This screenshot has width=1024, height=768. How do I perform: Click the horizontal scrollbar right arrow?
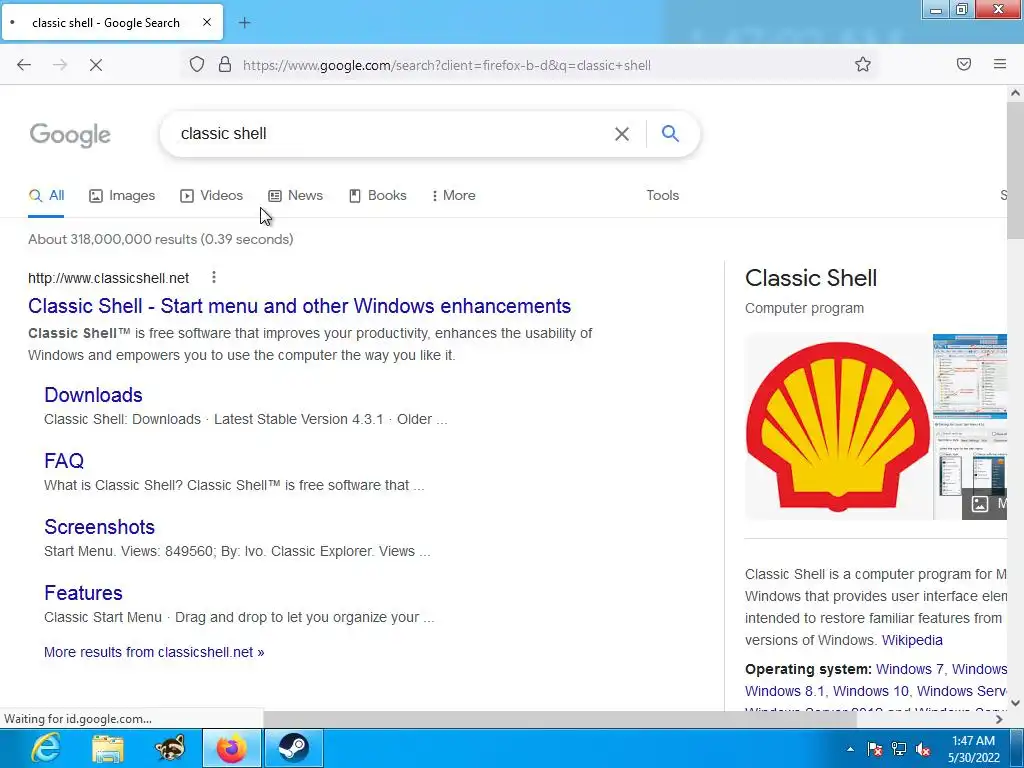(x=999, y=719)
